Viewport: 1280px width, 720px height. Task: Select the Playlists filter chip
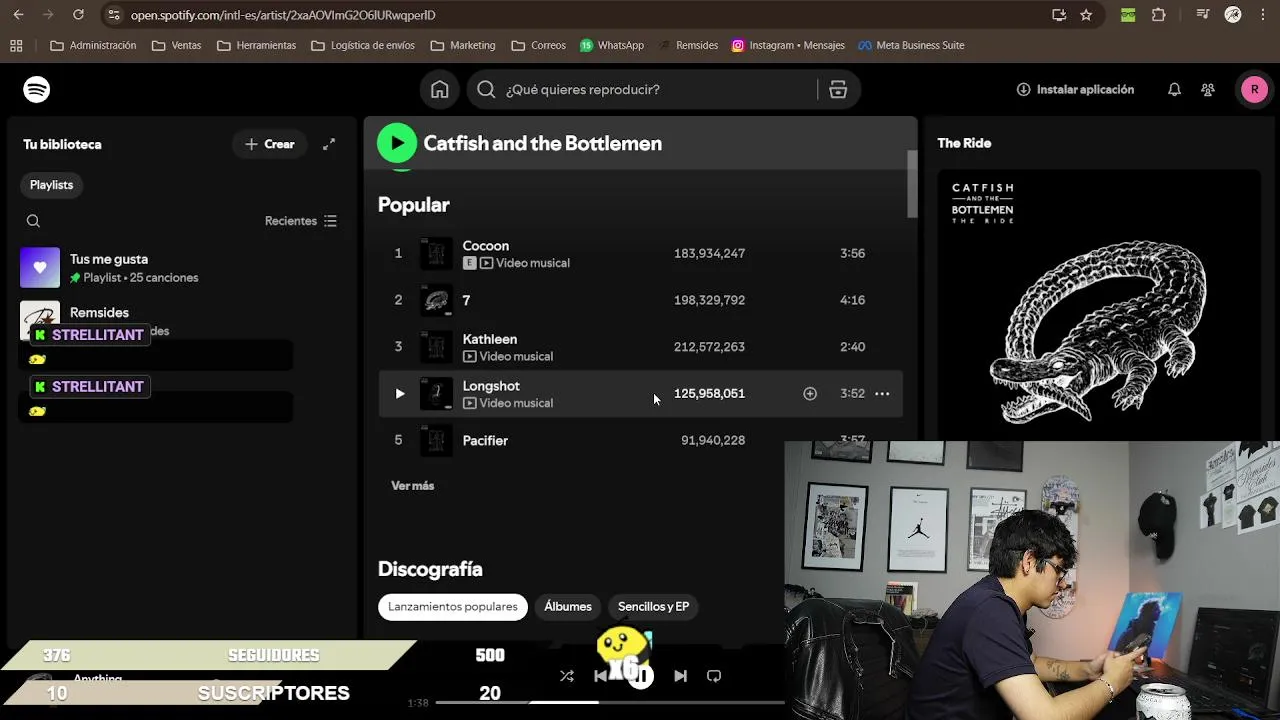(x=51, y=185)
